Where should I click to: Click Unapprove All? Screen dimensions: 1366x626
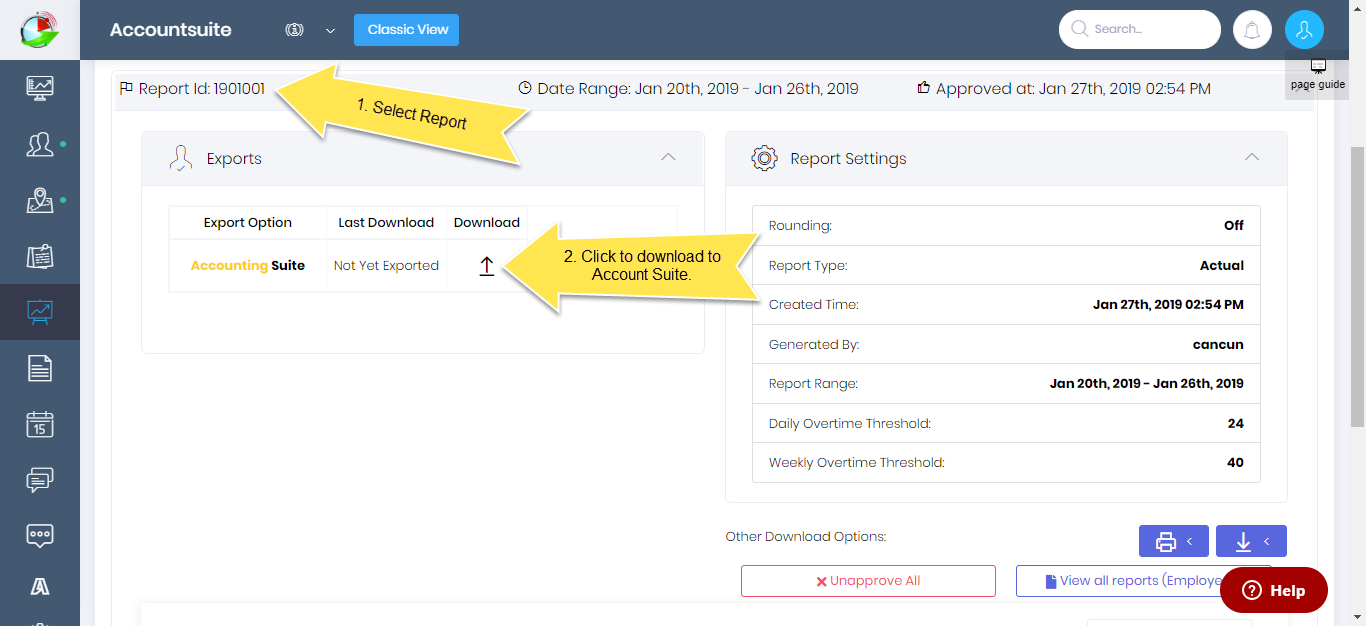868,581
